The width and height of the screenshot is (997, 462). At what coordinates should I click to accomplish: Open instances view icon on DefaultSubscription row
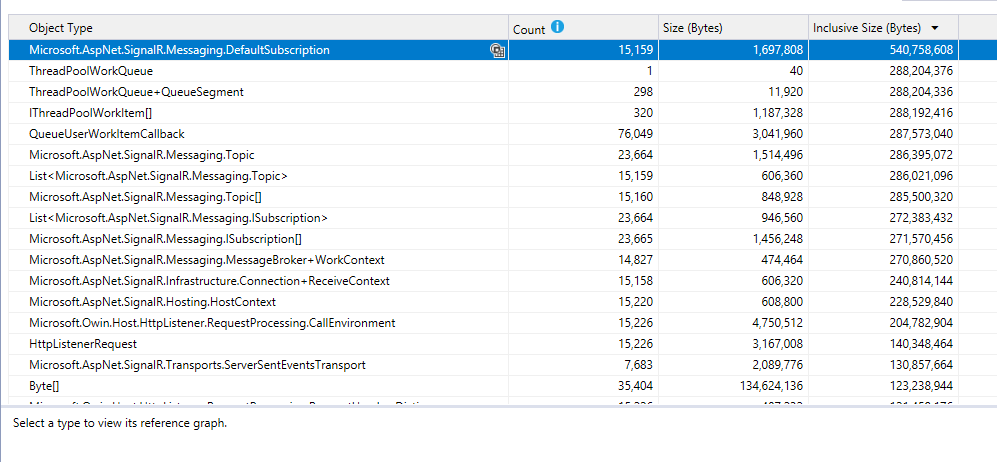click(497, 50)
